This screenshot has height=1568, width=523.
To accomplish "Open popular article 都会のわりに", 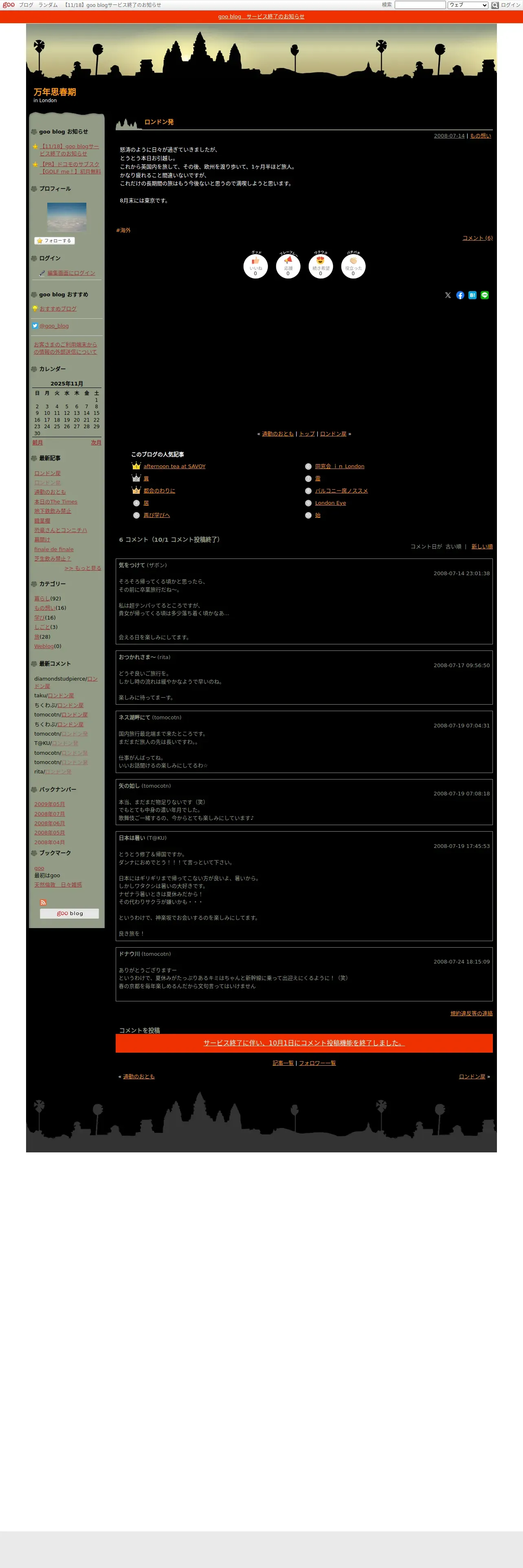I will tap(160, 491).
